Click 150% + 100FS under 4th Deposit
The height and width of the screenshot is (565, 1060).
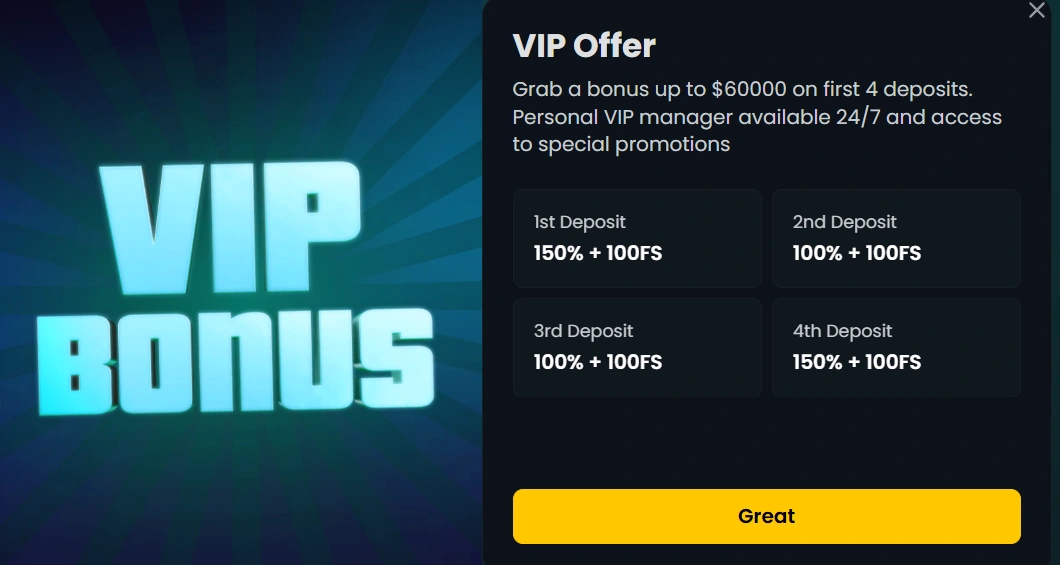pyautogui.click(x=857, y=362)
